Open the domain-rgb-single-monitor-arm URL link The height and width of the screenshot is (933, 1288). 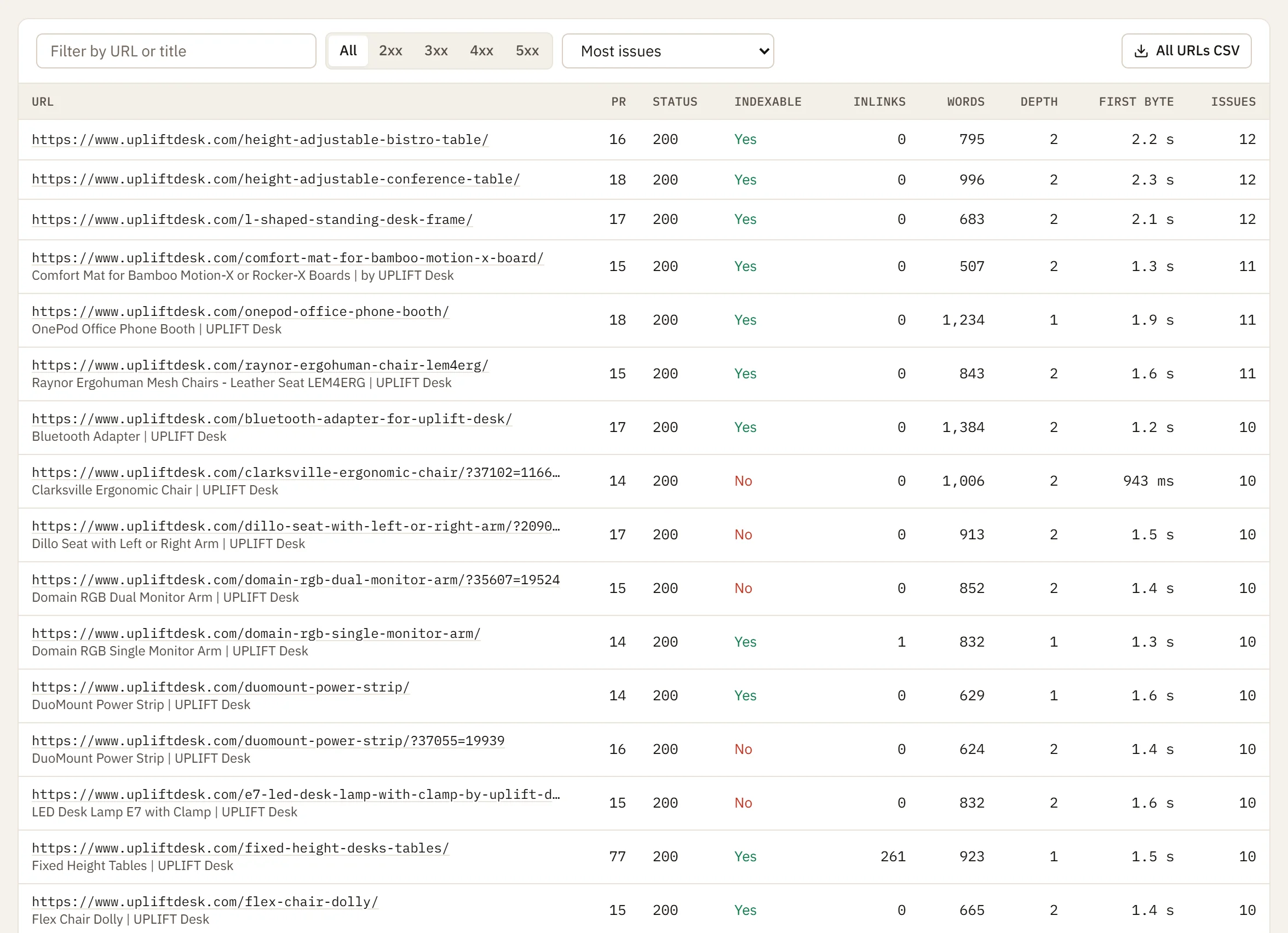[256, 633]
